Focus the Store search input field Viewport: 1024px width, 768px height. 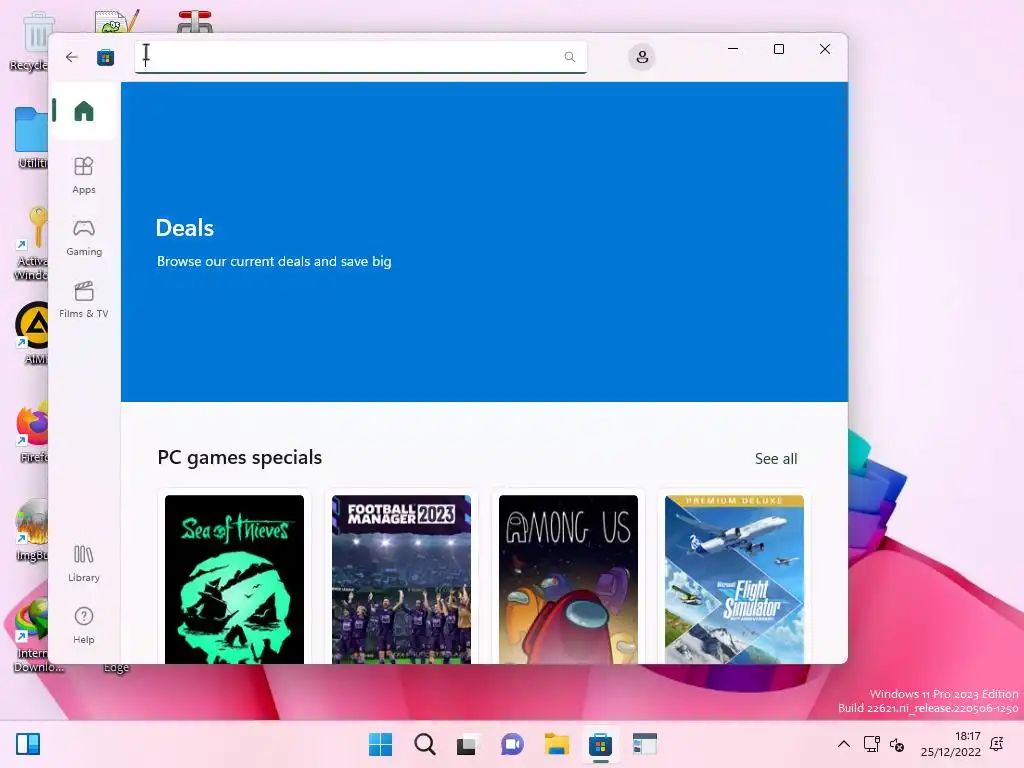click(x=360, y=57)
